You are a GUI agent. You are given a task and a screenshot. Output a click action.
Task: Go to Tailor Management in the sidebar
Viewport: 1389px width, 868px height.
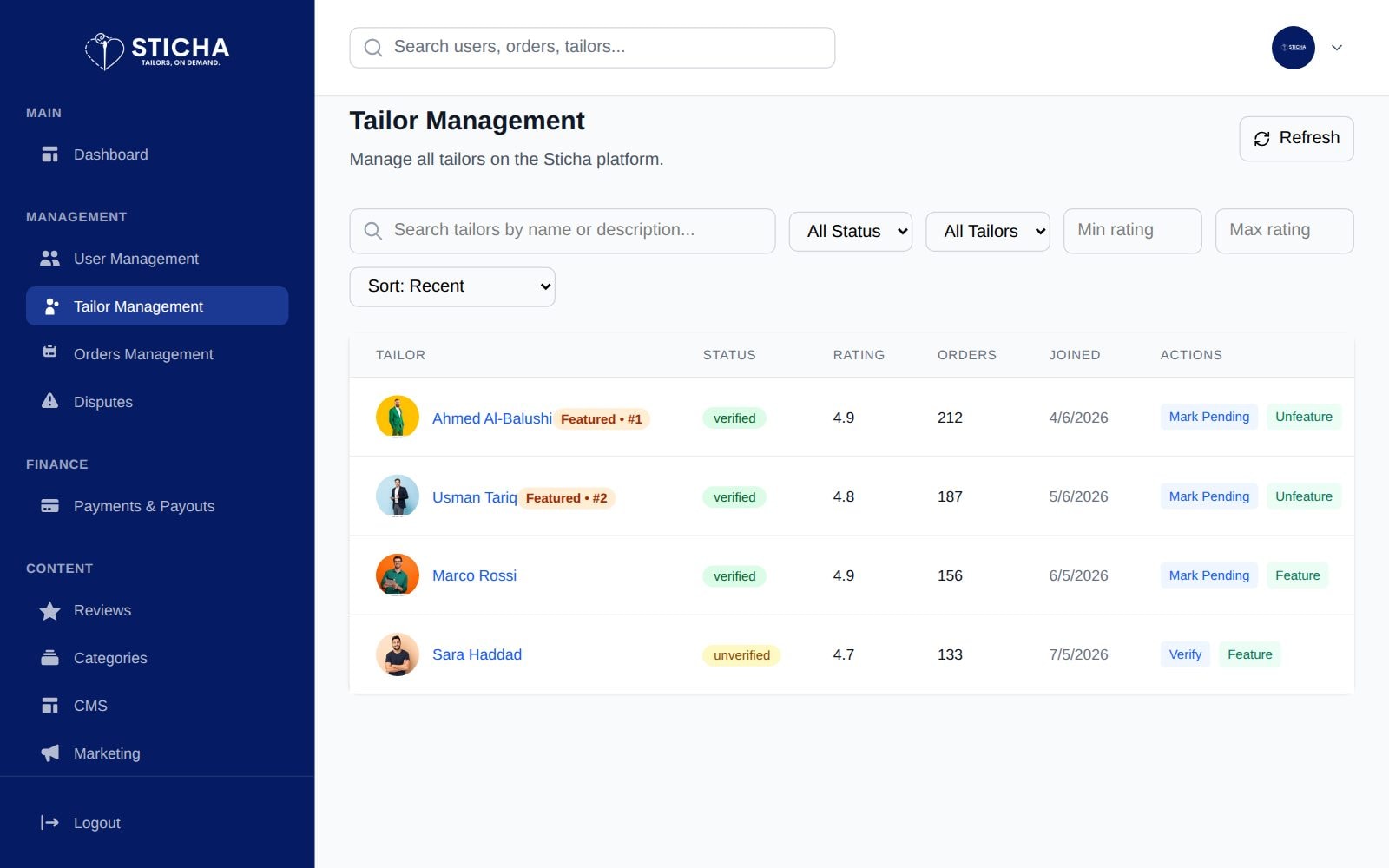[x=157, y=306]
